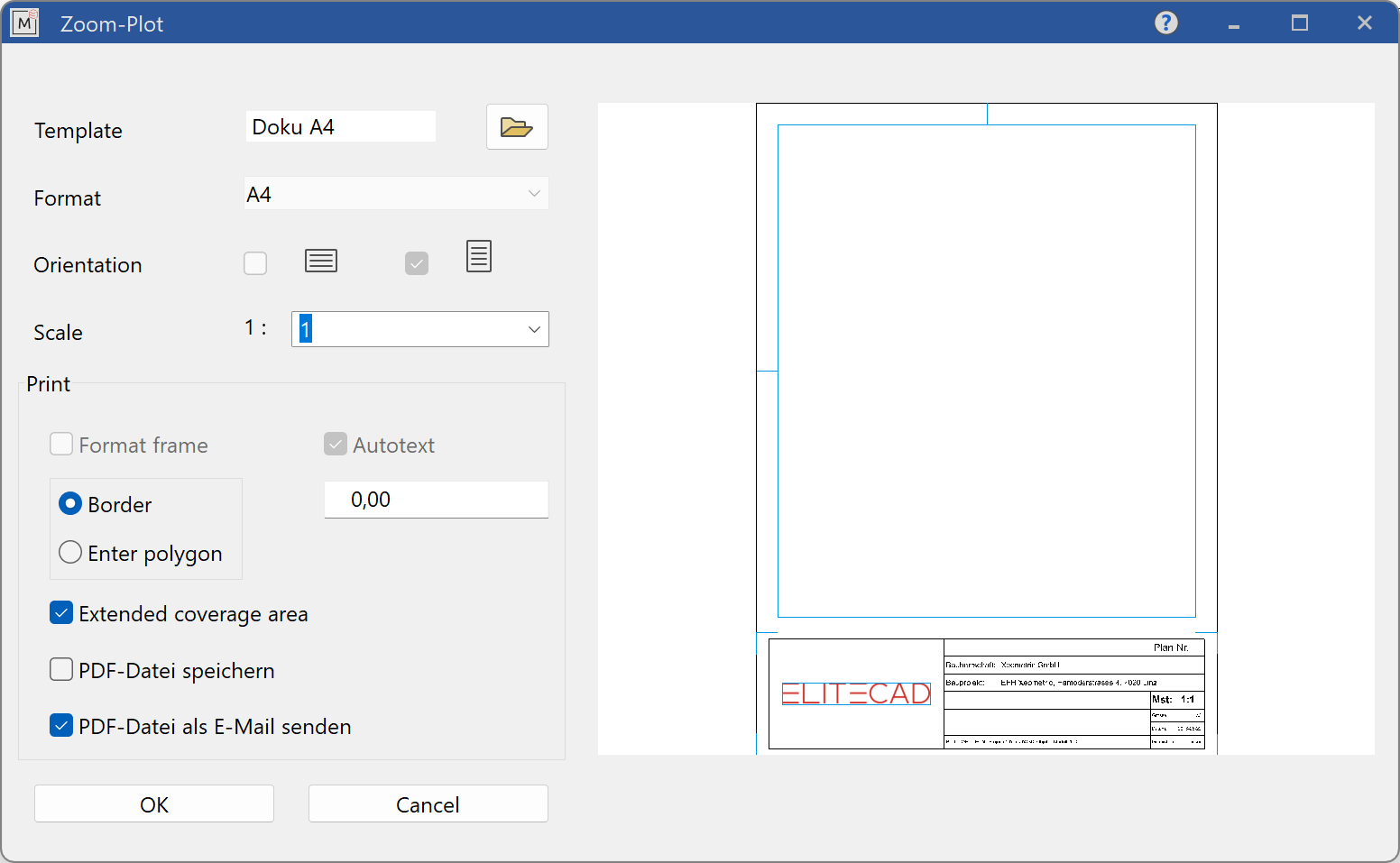Screen dimensions: 1400x863
Task: Click the page preview print area
Action: click(x=986, y=371)
